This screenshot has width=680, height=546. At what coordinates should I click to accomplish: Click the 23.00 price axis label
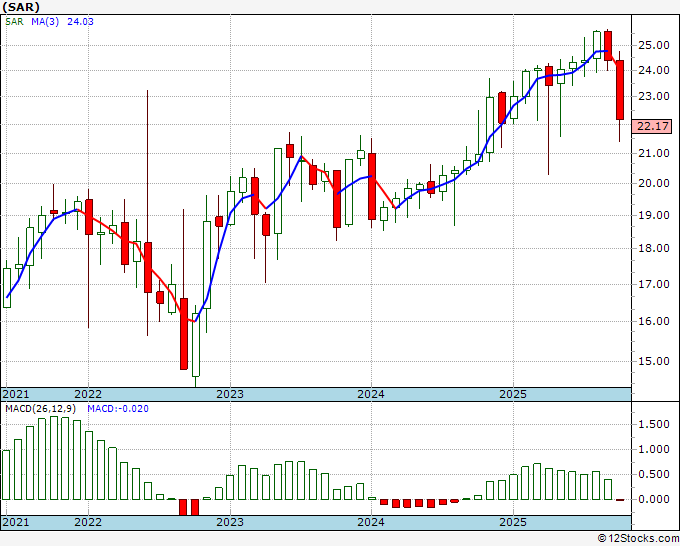coord(654,96)
